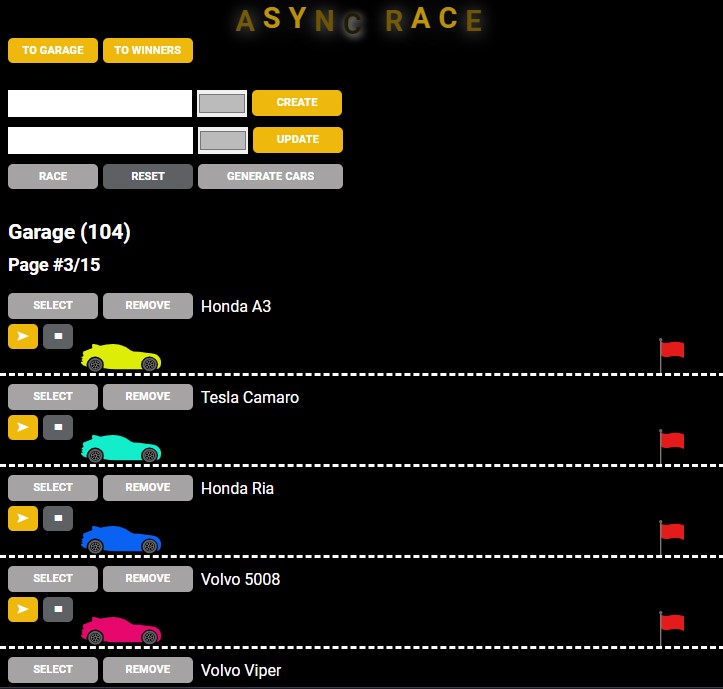Click the UPDATE button
Image resolution: width=723 pixels, height=689 pixels.
pos(298,139)
